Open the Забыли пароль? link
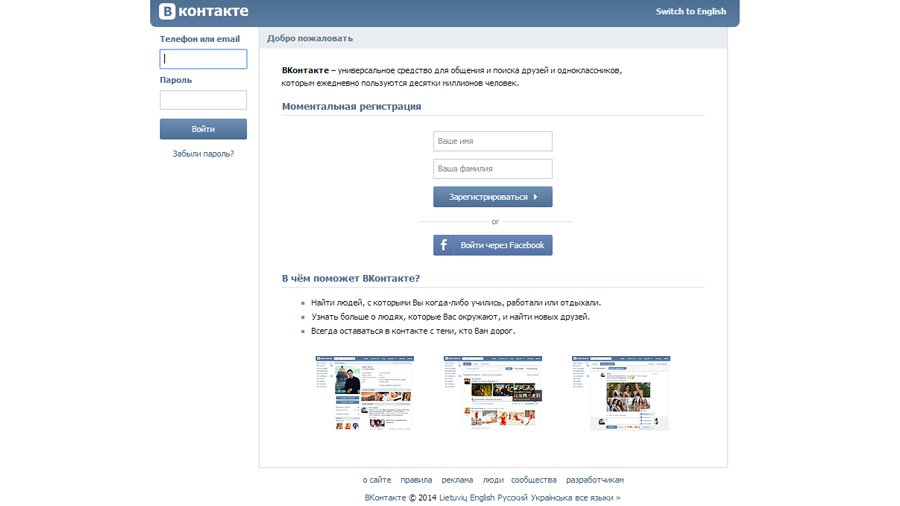This screenshot has width=900, height=506. point(203,154)
